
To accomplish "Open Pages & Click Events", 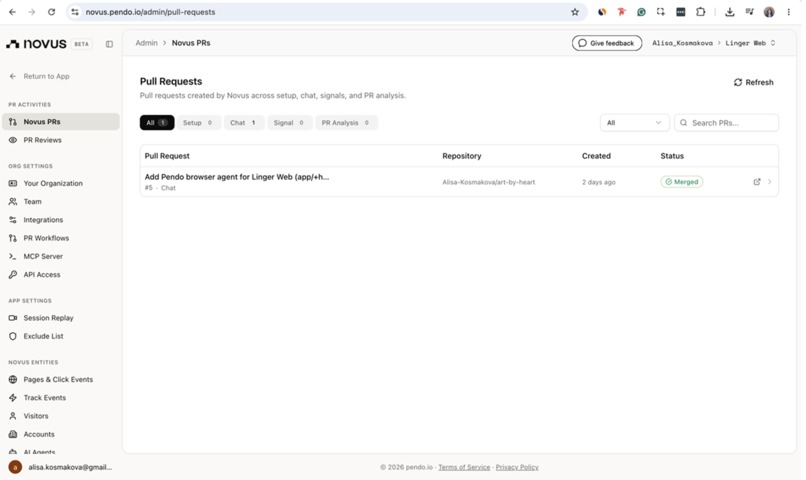I will pyautogui.click(x=61, y=380).
